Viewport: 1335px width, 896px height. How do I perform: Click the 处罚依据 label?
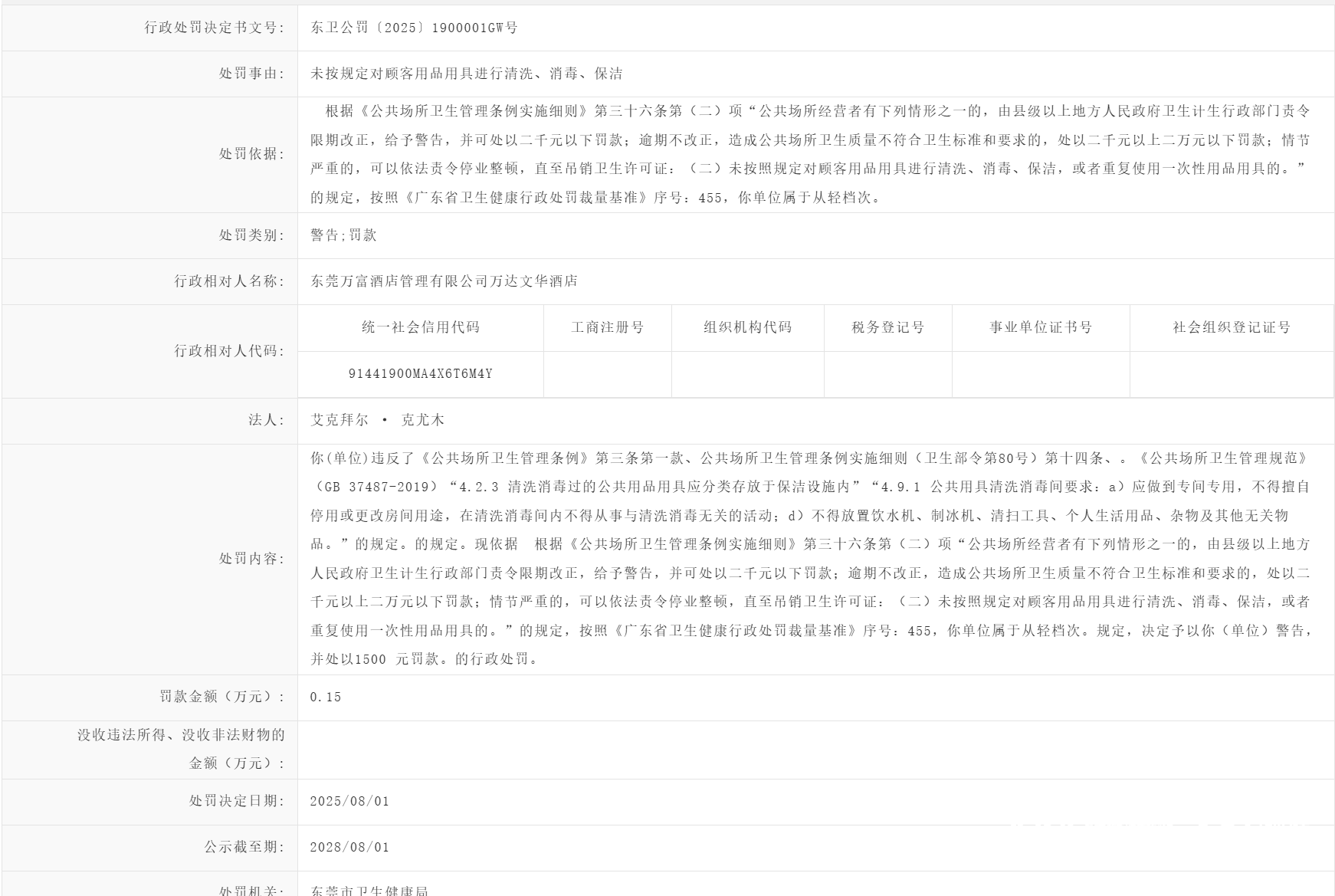[251, 154]
